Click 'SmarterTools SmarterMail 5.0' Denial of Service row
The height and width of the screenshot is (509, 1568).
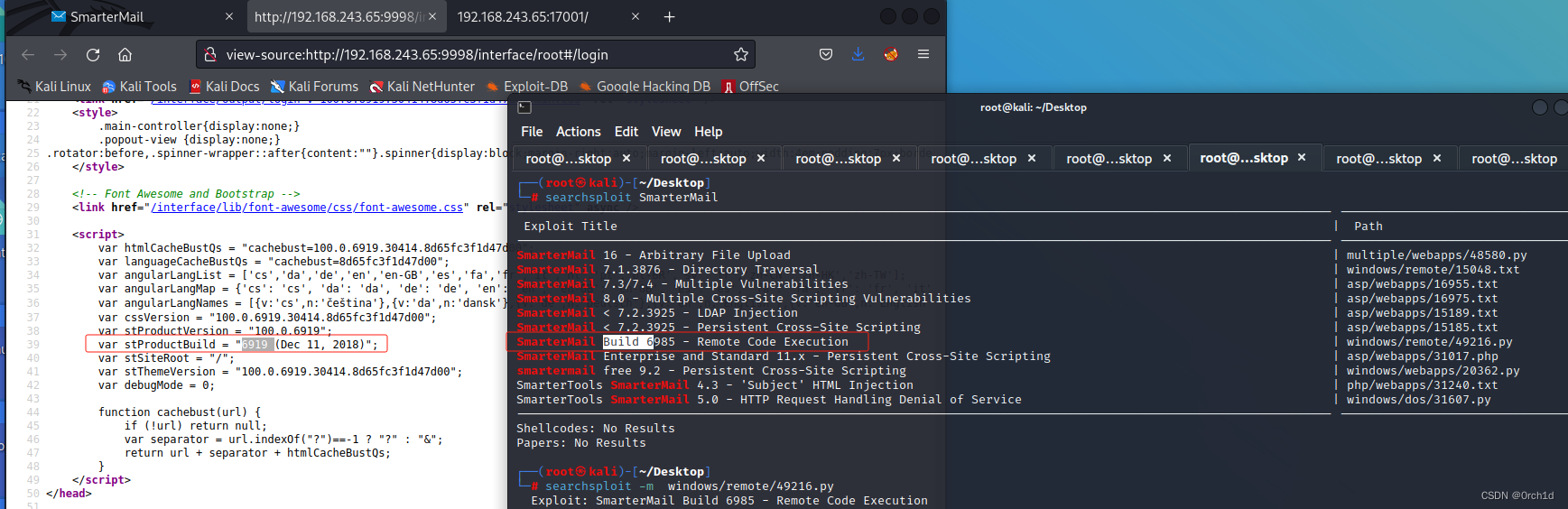[769, 400]
